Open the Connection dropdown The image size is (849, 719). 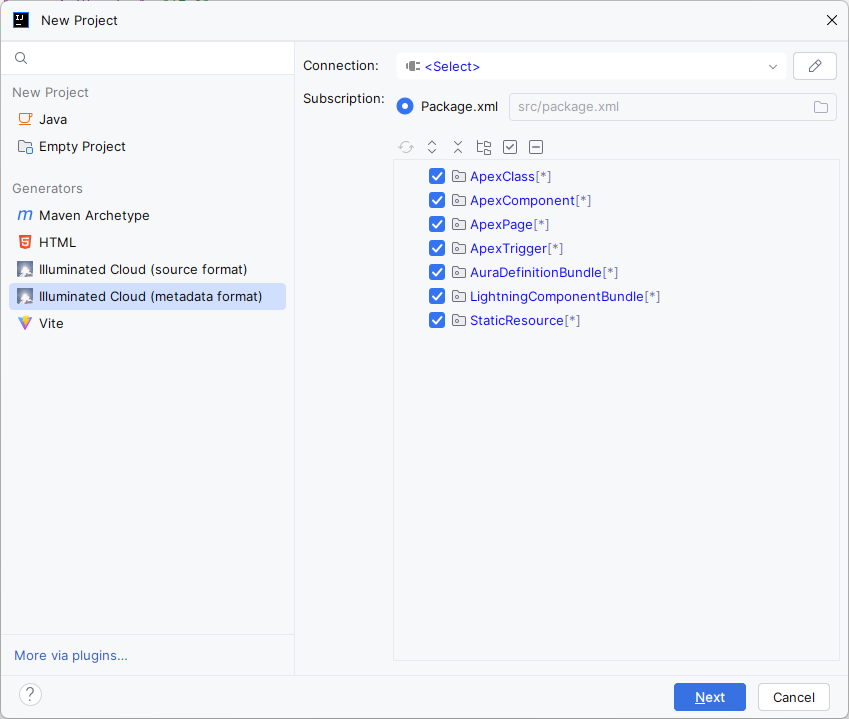[591, 66]
